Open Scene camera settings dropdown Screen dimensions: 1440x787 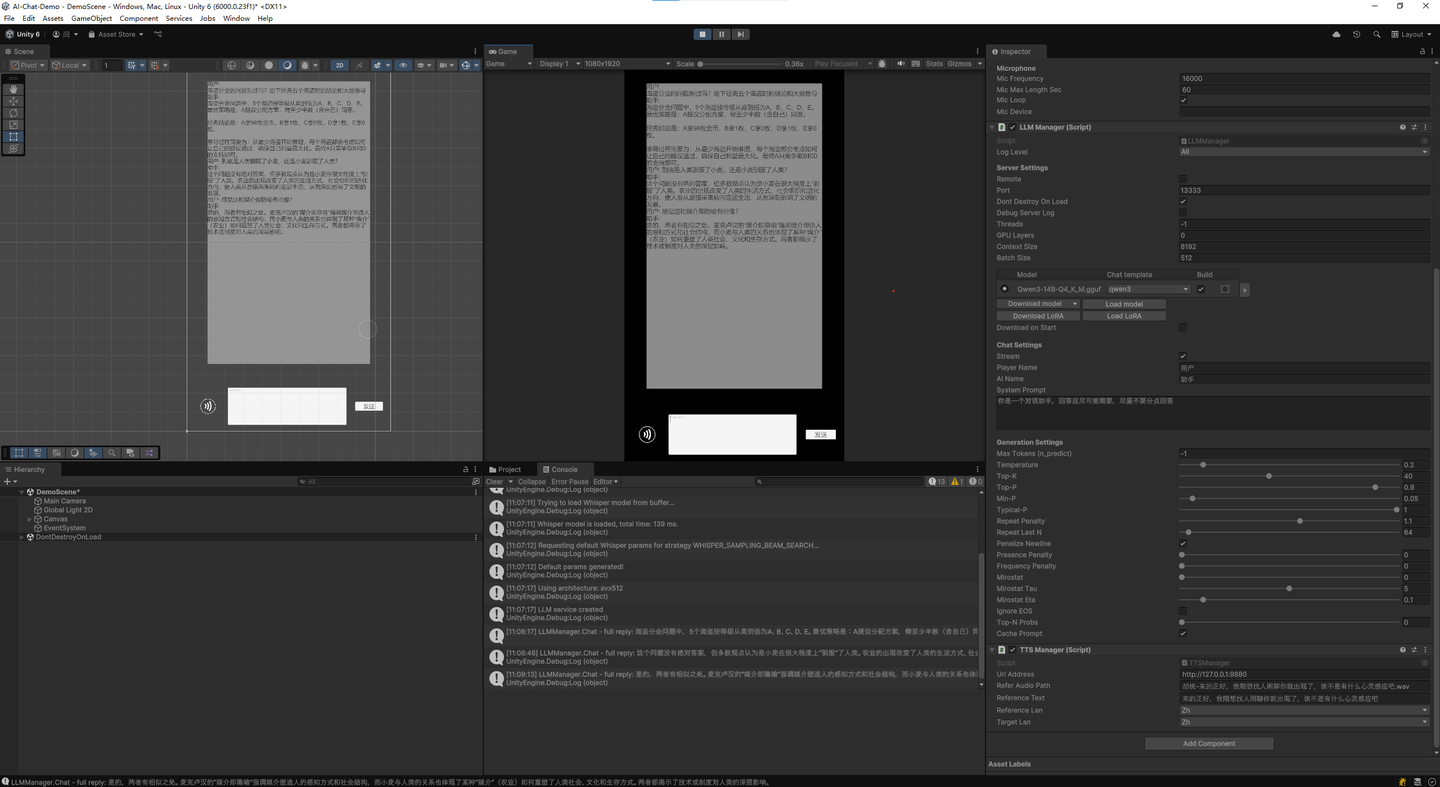coord(444,65)
